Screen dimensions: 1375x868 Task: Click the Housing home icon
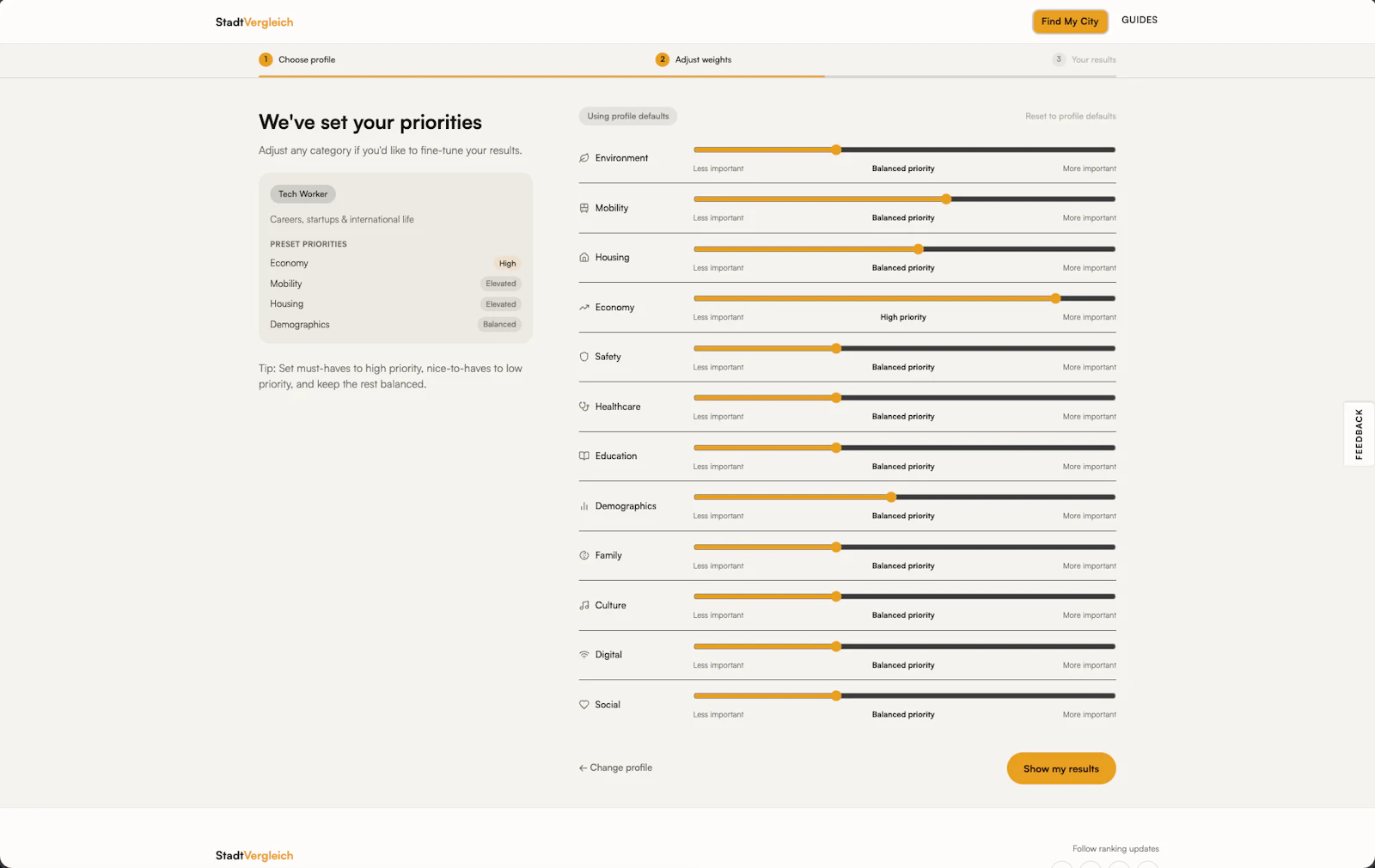click(584, 257)
